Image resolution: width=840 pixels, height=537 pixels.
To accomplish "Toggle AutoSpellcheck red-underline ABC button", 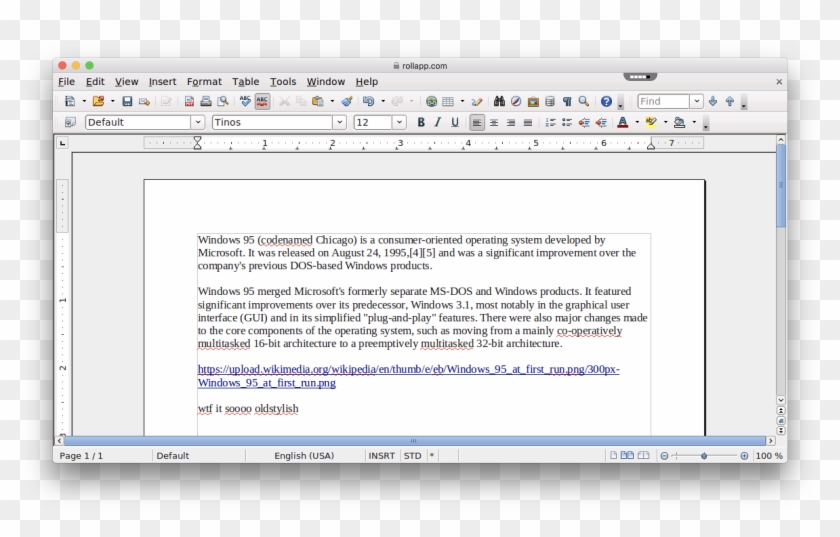I will point(262,101).
